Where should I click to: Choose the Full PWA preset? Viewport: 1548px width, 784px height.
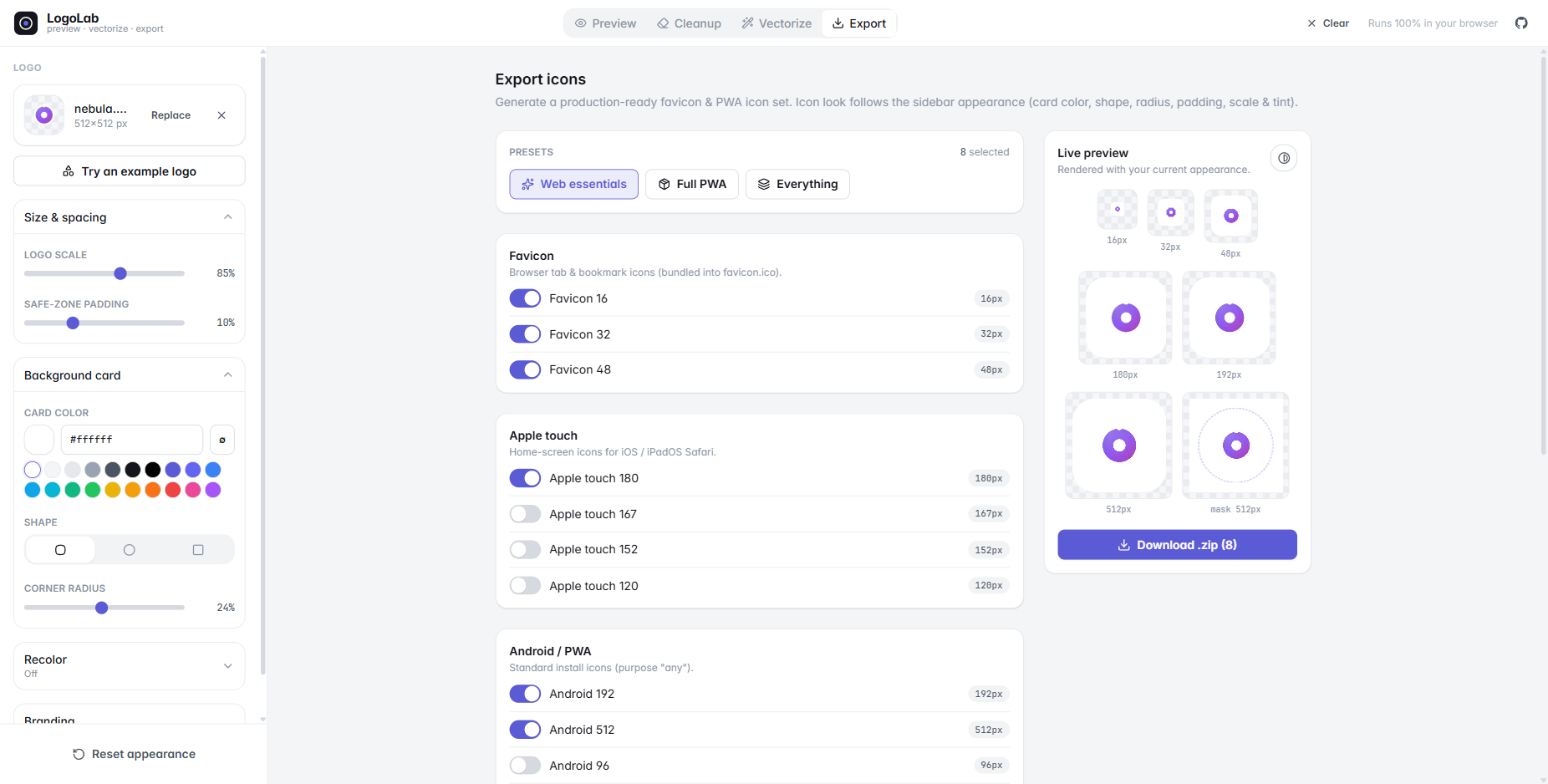point(692,184)
